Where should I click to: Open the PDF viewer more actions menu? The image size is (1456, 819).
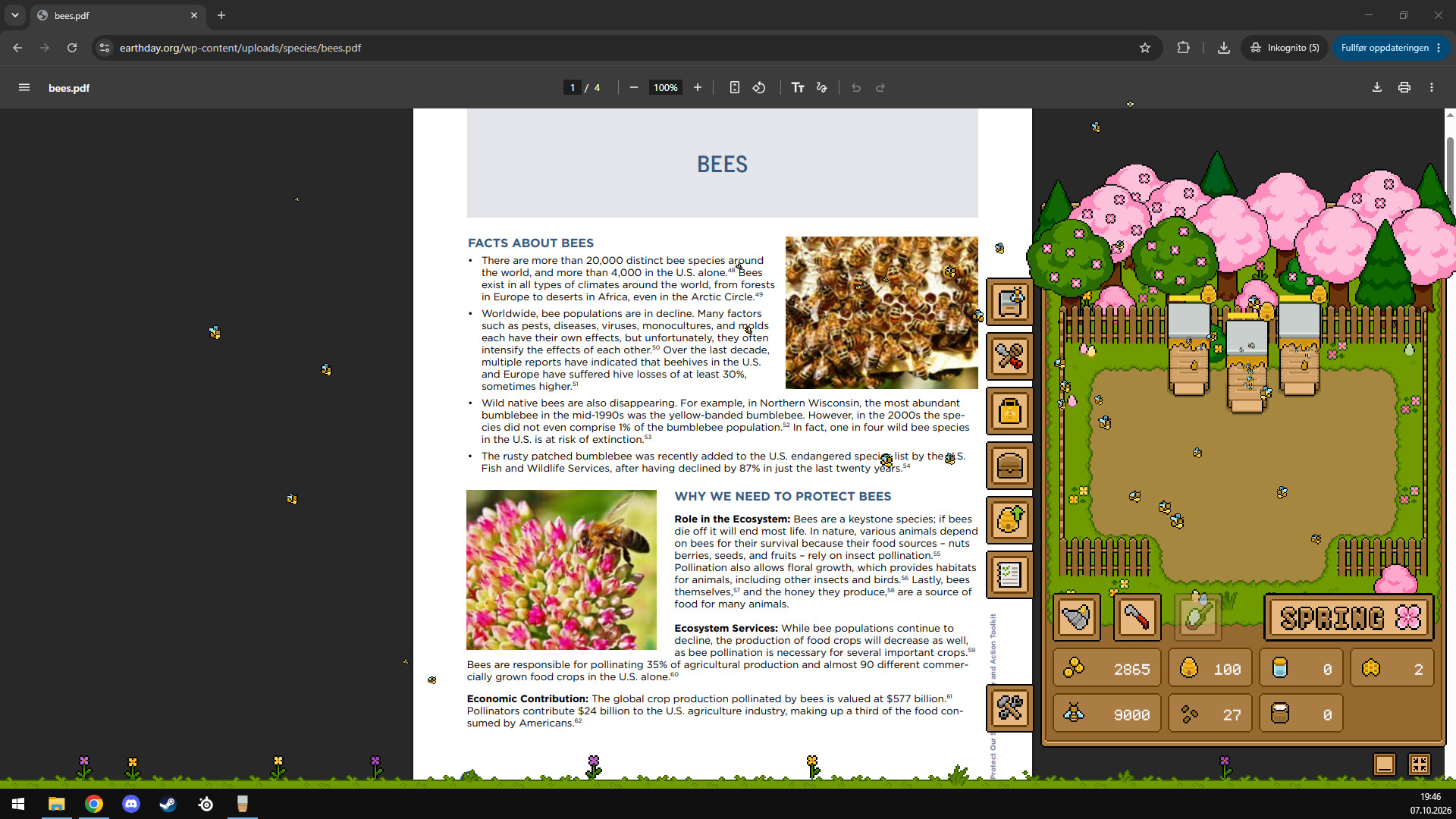pos(1432,88)
